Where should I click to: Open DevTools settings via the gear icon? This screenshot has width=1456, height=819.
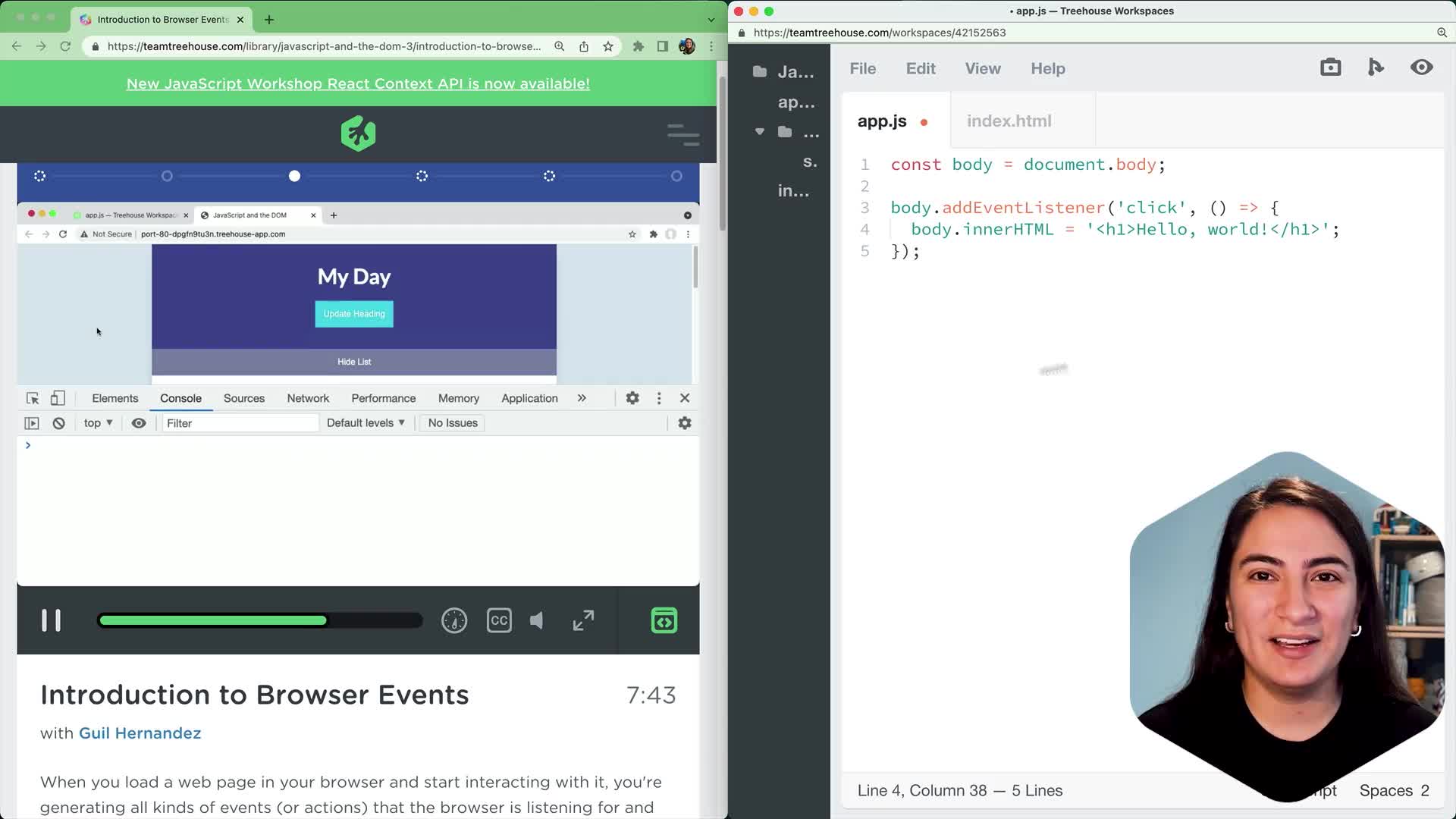pos(632,397)
